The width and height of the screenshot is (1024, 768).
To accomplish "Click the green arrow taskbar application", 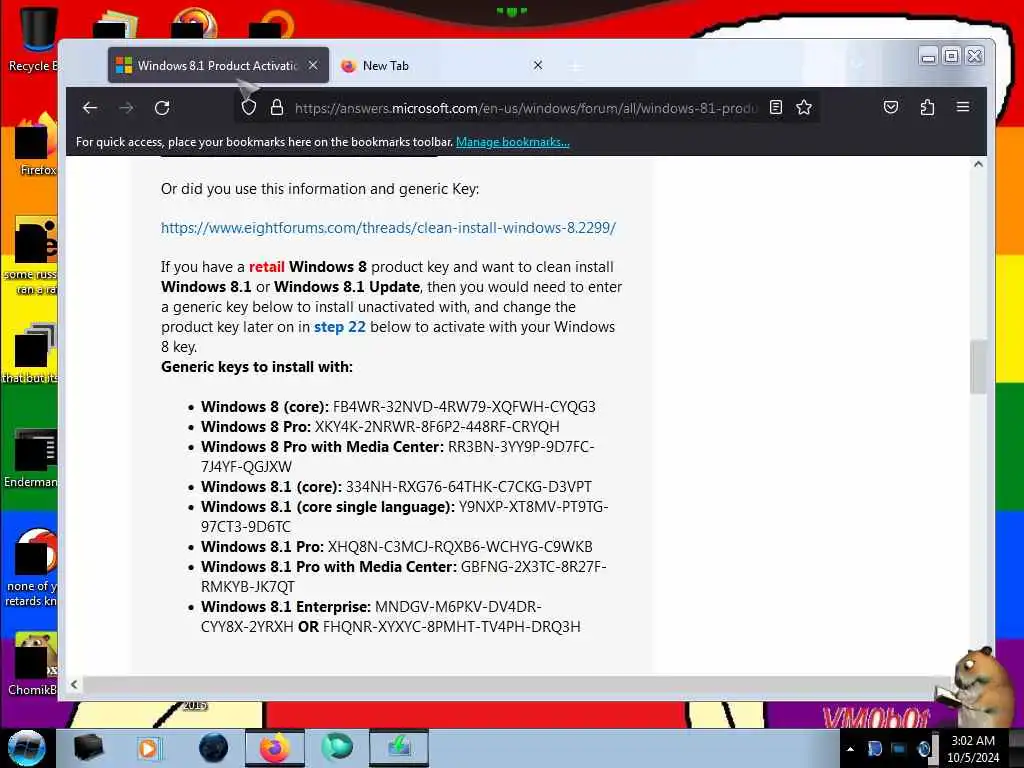I will [399, 748].
